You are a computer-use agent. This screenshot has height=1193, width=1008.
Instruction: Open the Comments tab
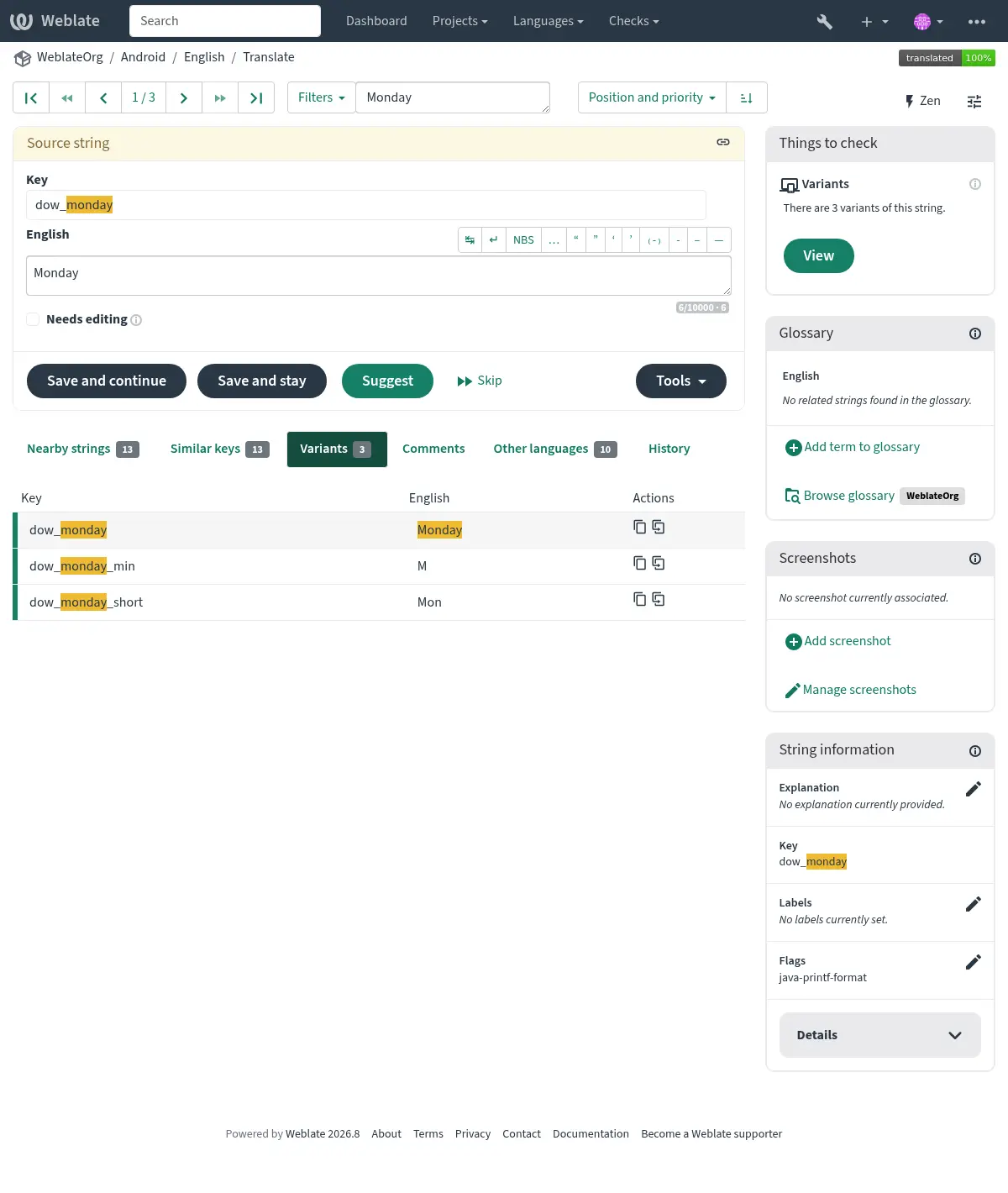click(433, 449)
